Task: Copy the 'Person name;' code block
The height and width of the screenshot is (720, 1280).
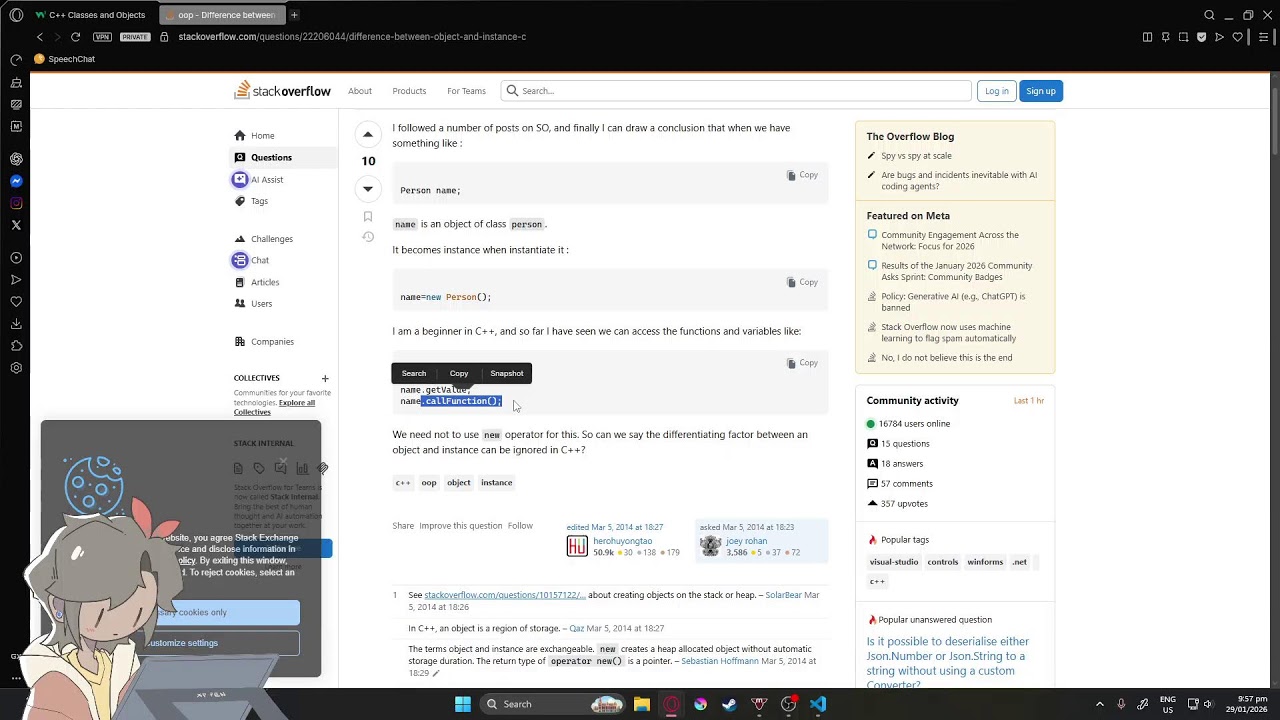Action: 802,175
